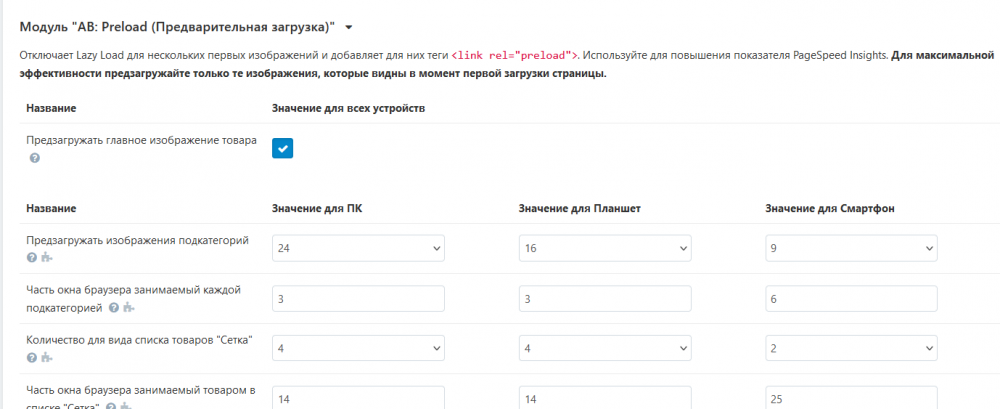The height and width of the screenshot is (409, 1000).
Task: Open smartphone "Сетка" dropdown showing 2
Action: coord(851,348)
